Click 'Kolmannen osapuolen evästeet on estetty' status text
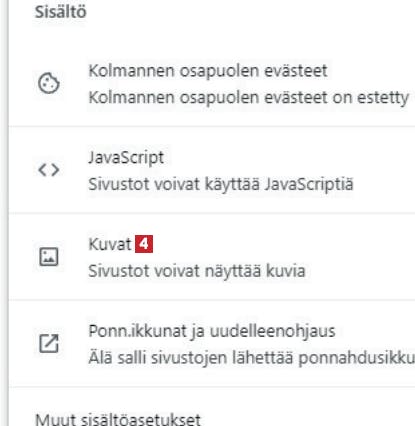 [x=248, y=98]
